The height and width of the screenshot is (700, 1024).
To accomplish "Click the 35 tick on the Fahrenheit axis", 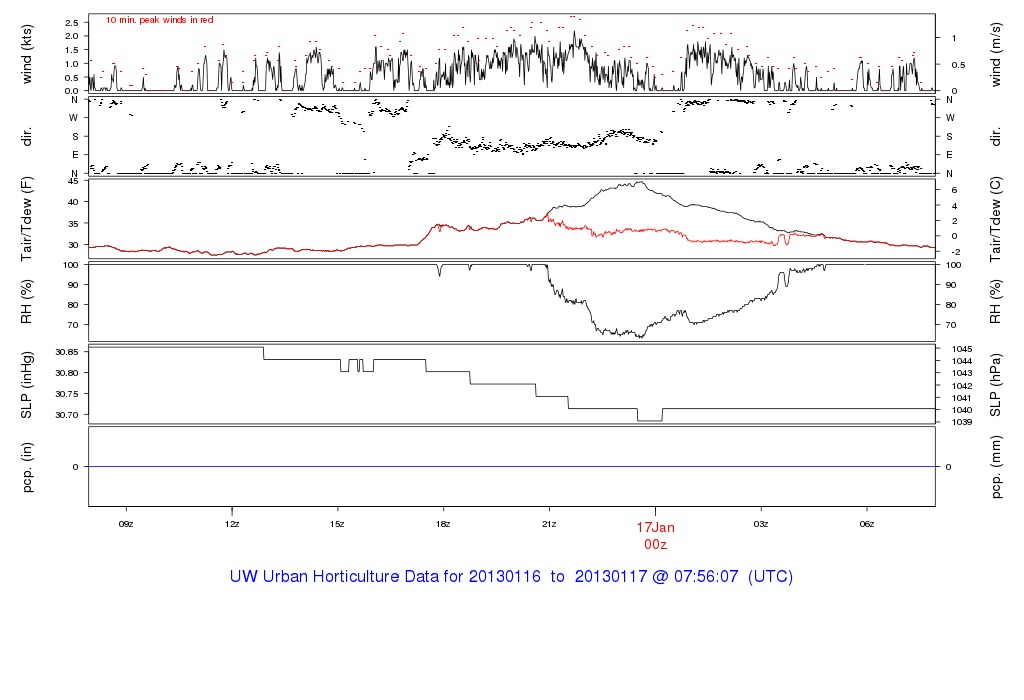I will point(73,223).
